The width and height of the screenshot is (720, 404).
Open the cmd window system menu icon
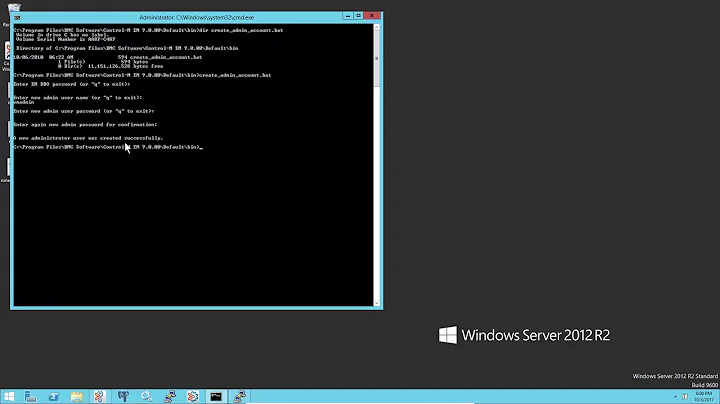(17, 17)
